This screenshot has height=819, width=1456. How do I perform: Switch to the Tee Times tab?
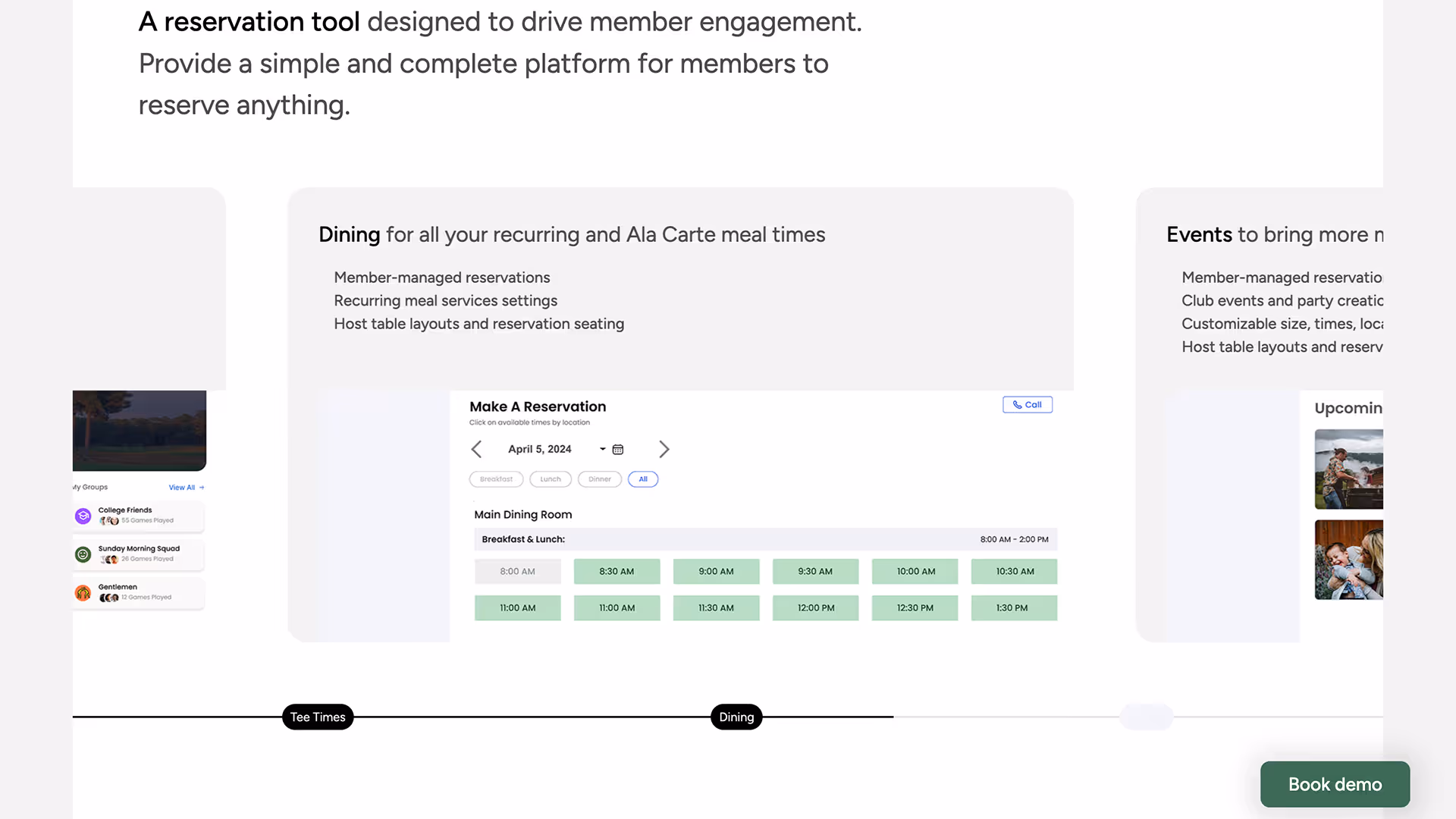318,717
